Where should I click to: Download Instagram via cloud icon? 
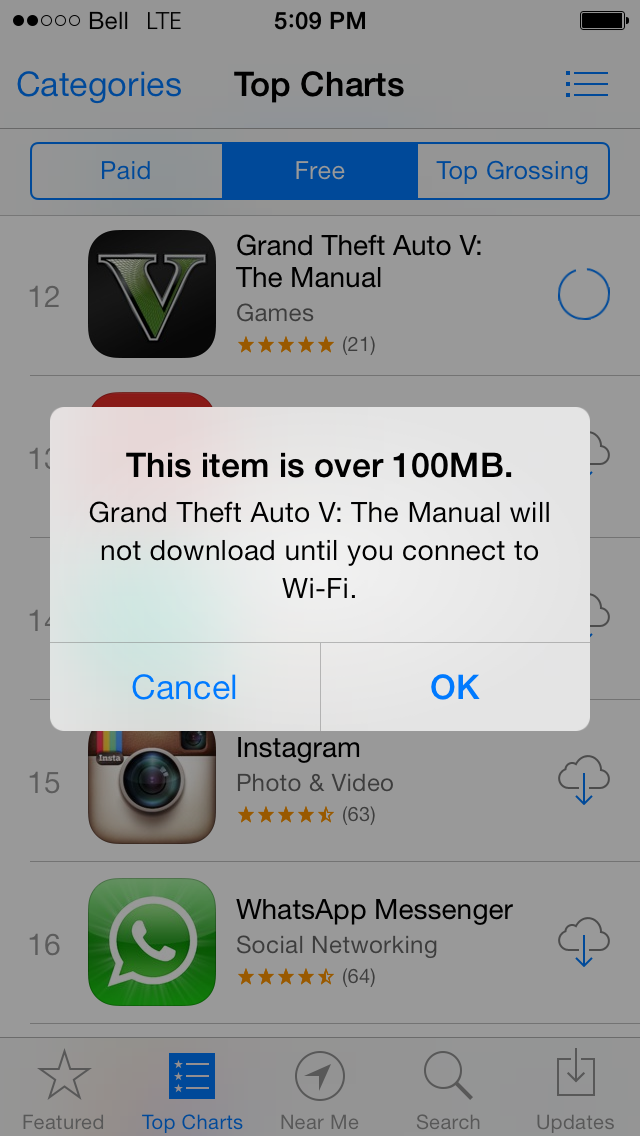(583, 780)
